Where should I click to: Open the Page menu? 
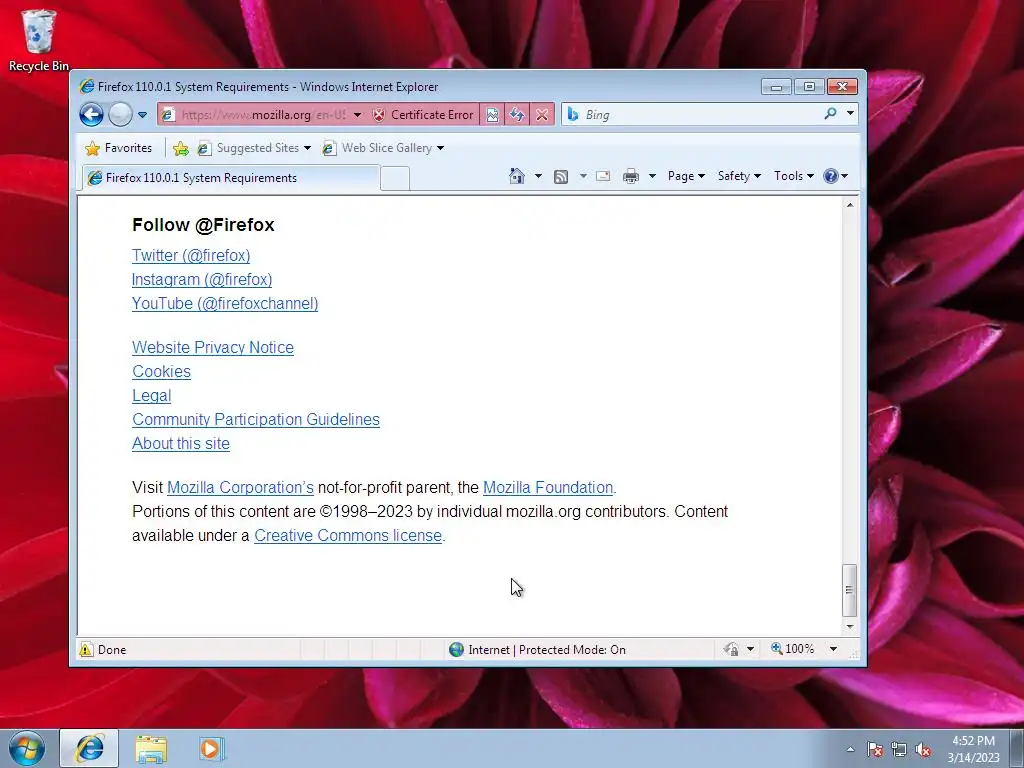686,176
